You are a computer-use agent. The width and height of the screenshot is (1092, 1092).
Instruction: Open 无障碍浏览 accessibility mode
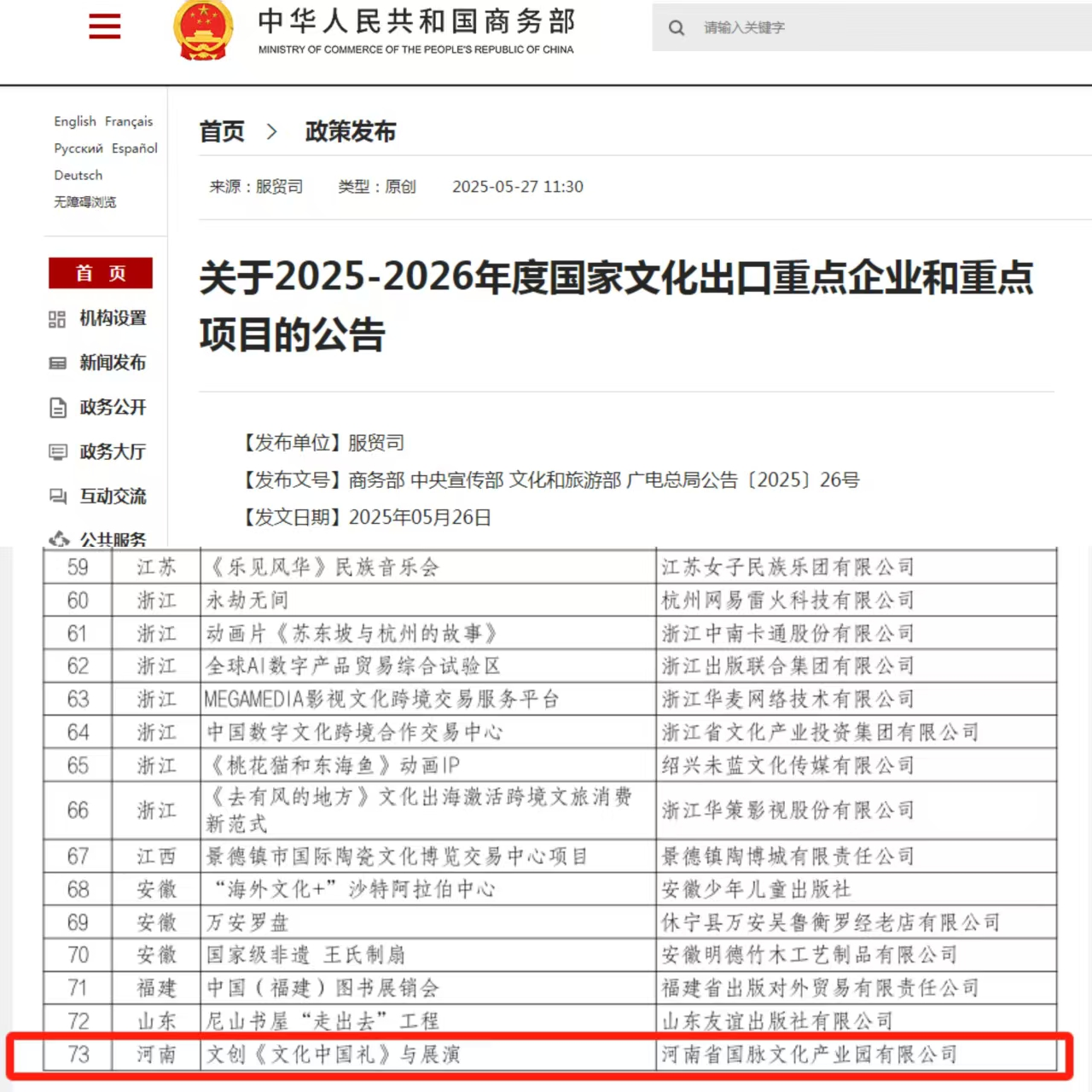click(x=85, y=202)
